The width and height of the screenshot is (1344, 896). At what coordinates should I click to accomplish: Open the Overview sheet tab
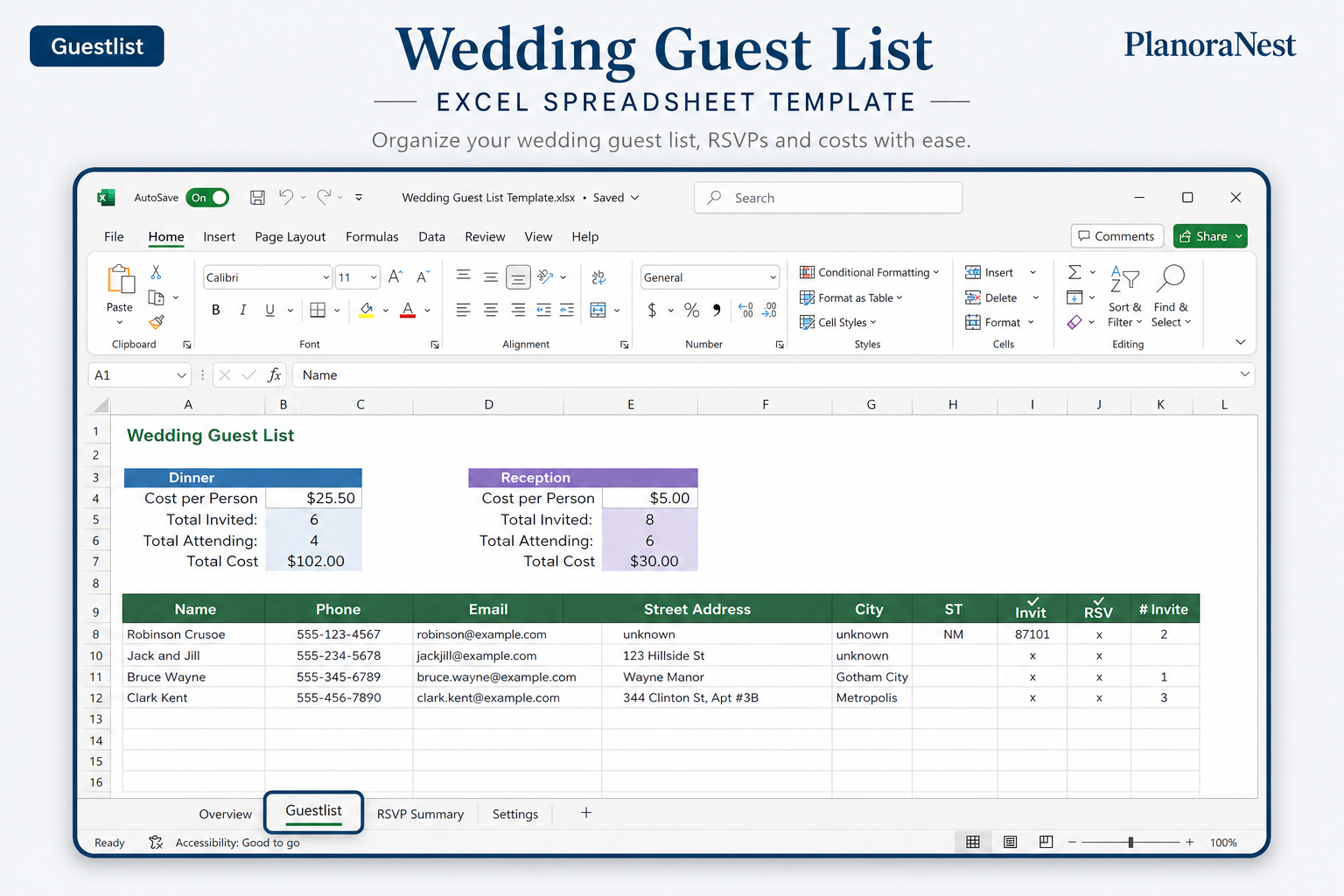tap(225, 814)
